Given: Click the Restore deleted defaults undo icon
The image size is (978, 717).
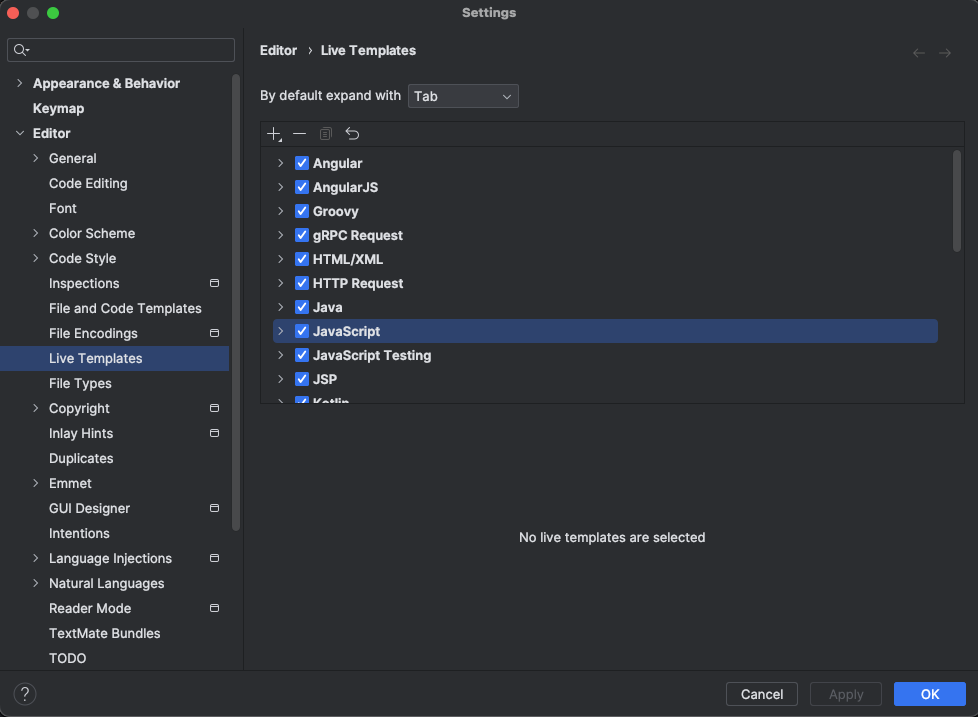Looking at the screenshot, I should [x=352, y=134].
